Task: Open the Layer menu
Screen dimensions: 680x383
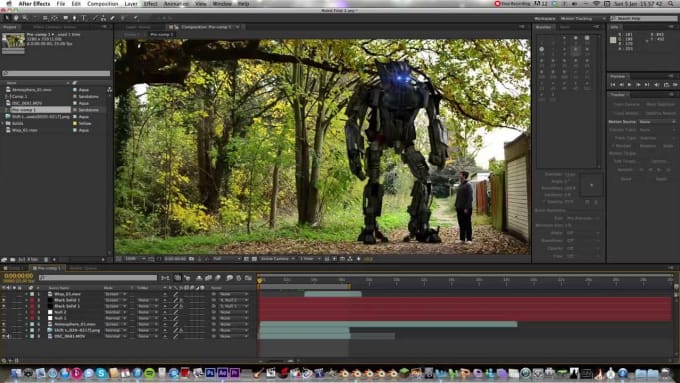Action: pos(131,3)
